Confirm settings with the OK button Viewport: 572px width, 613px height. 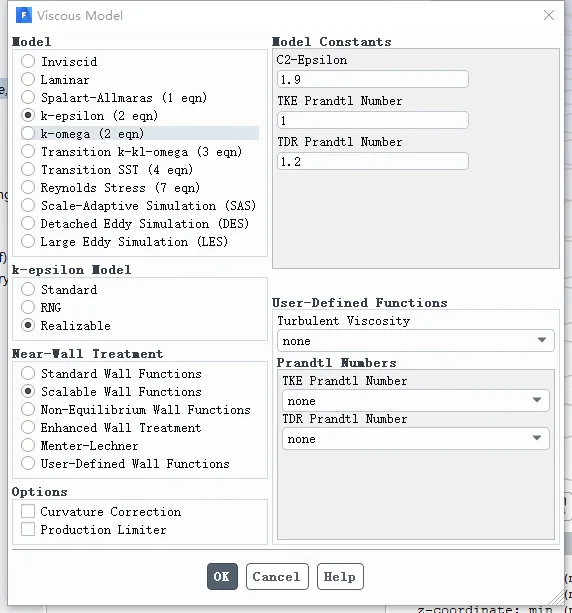(x=222, y=576)
